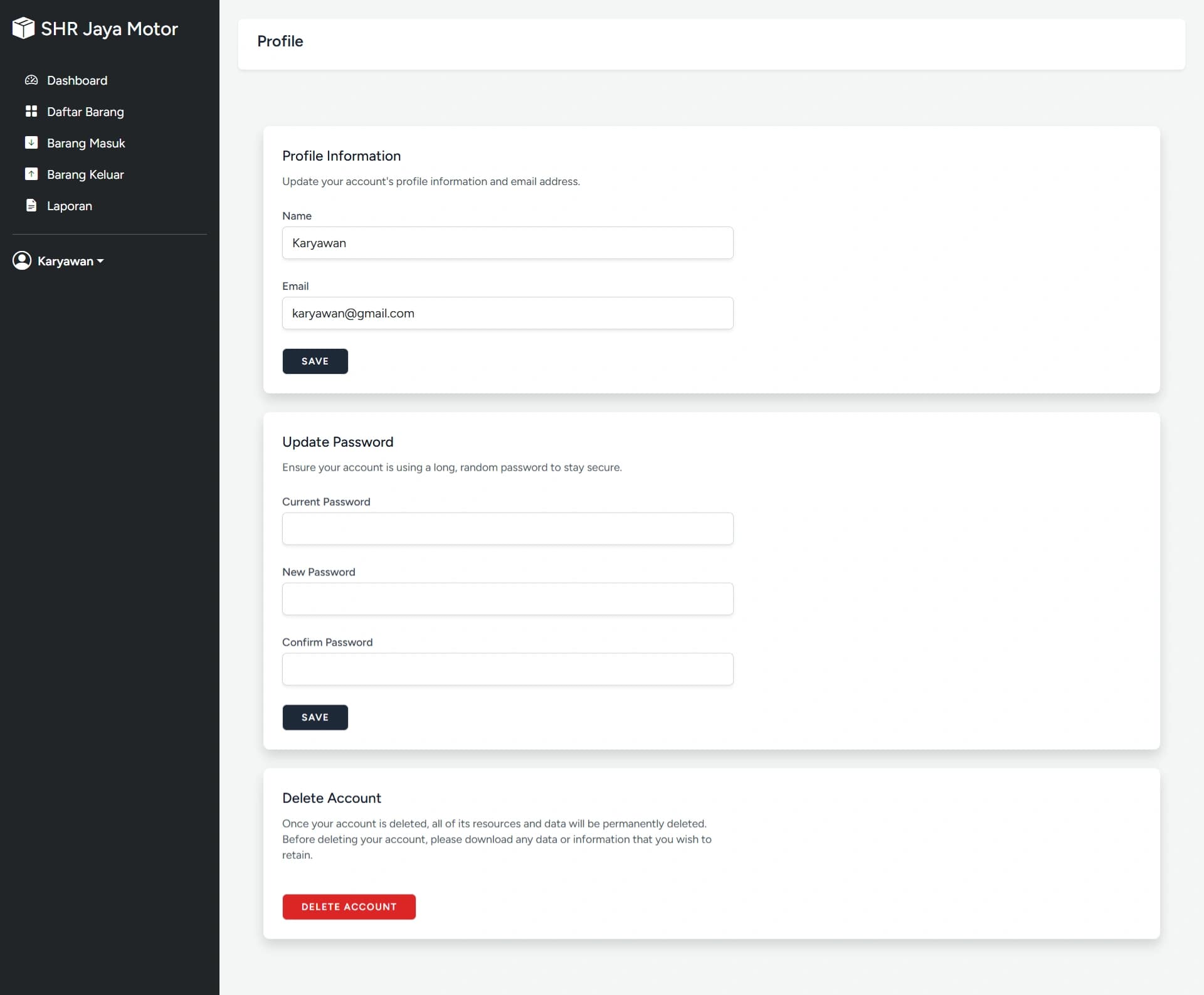
Task: Focus the Email input field
Action: point(507,313)
